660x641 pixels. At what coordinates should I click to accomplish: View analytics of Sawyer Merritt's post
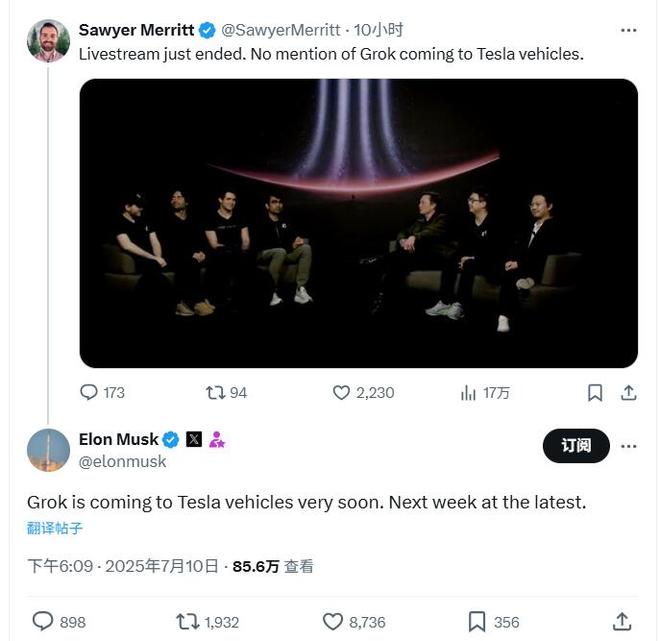pos(468,393)
